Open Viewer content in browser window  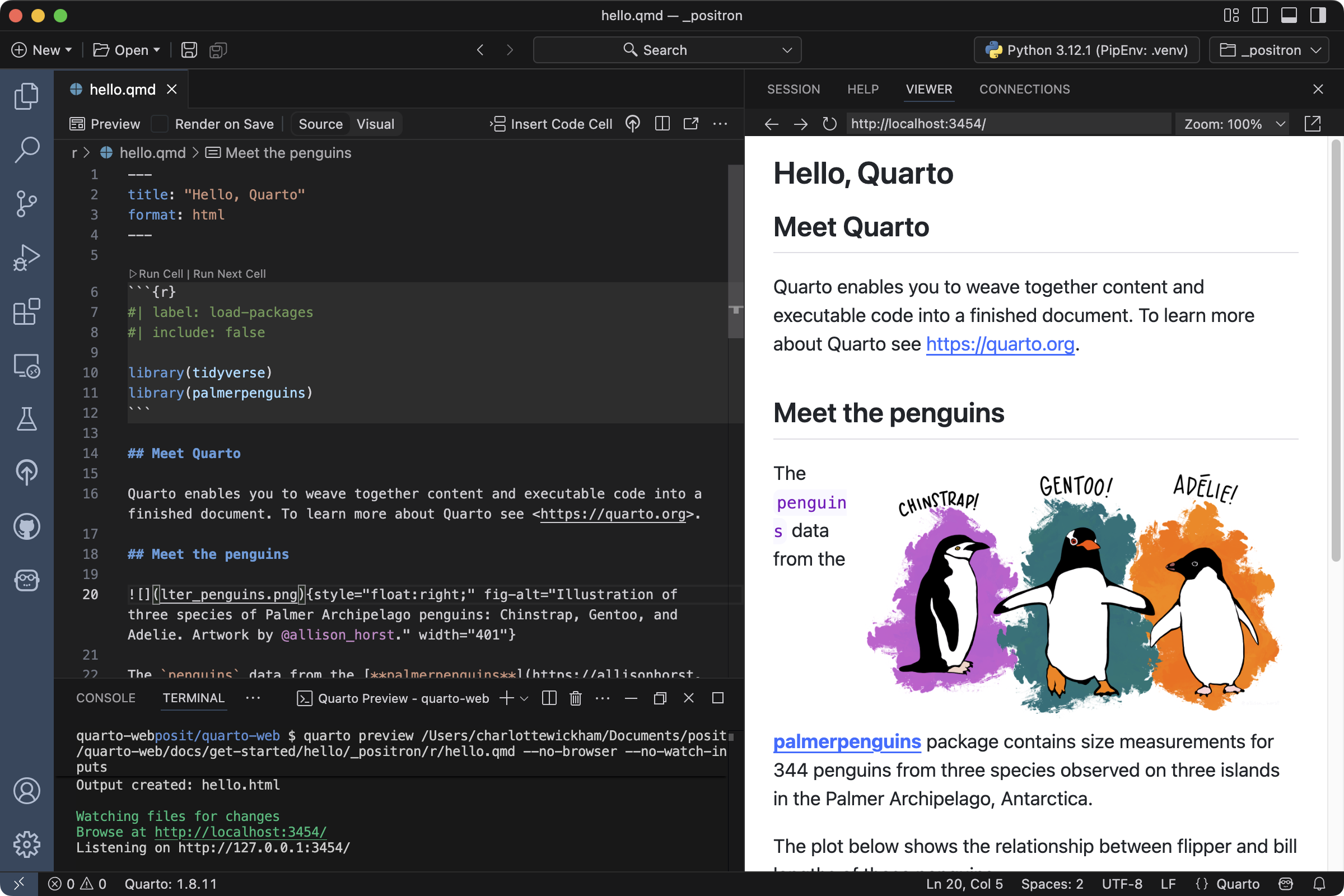click(1313, 123)
